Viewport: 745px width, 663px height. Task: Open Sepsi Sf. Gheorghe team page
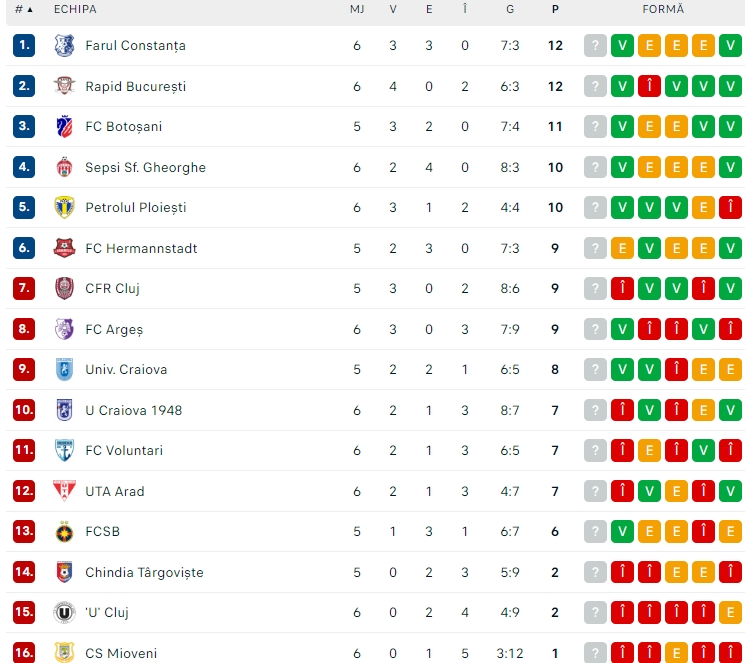tap(145, 167)
